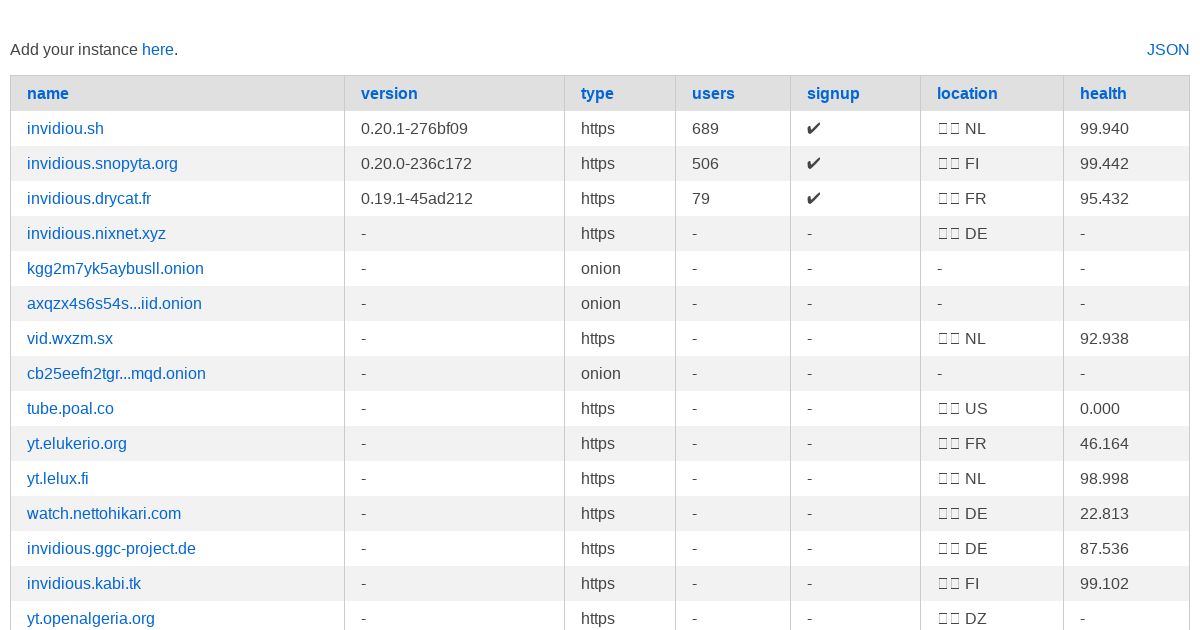Click the health value 46.164
This screenshot has width=1200, height=630.
pyautogui.click(x=1104, y=443)
